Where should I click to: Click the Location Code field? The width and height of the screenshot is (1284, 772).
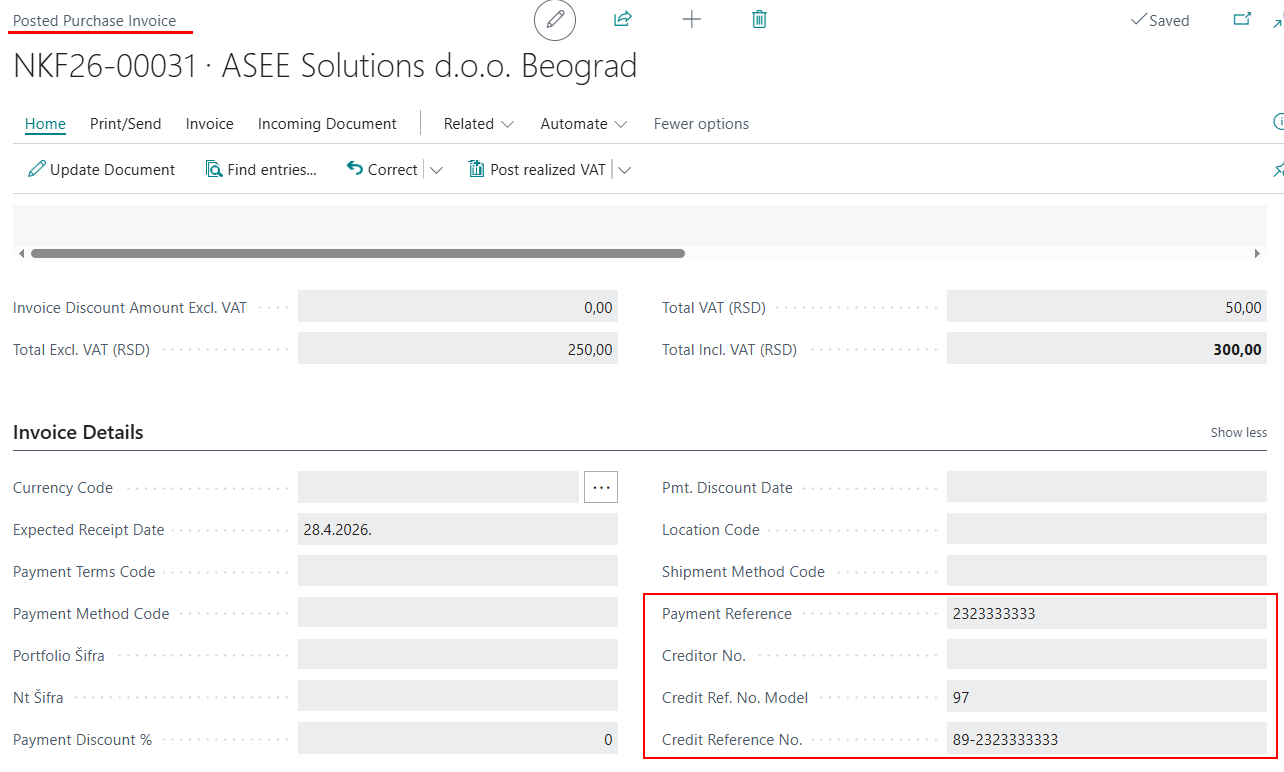1107,530
